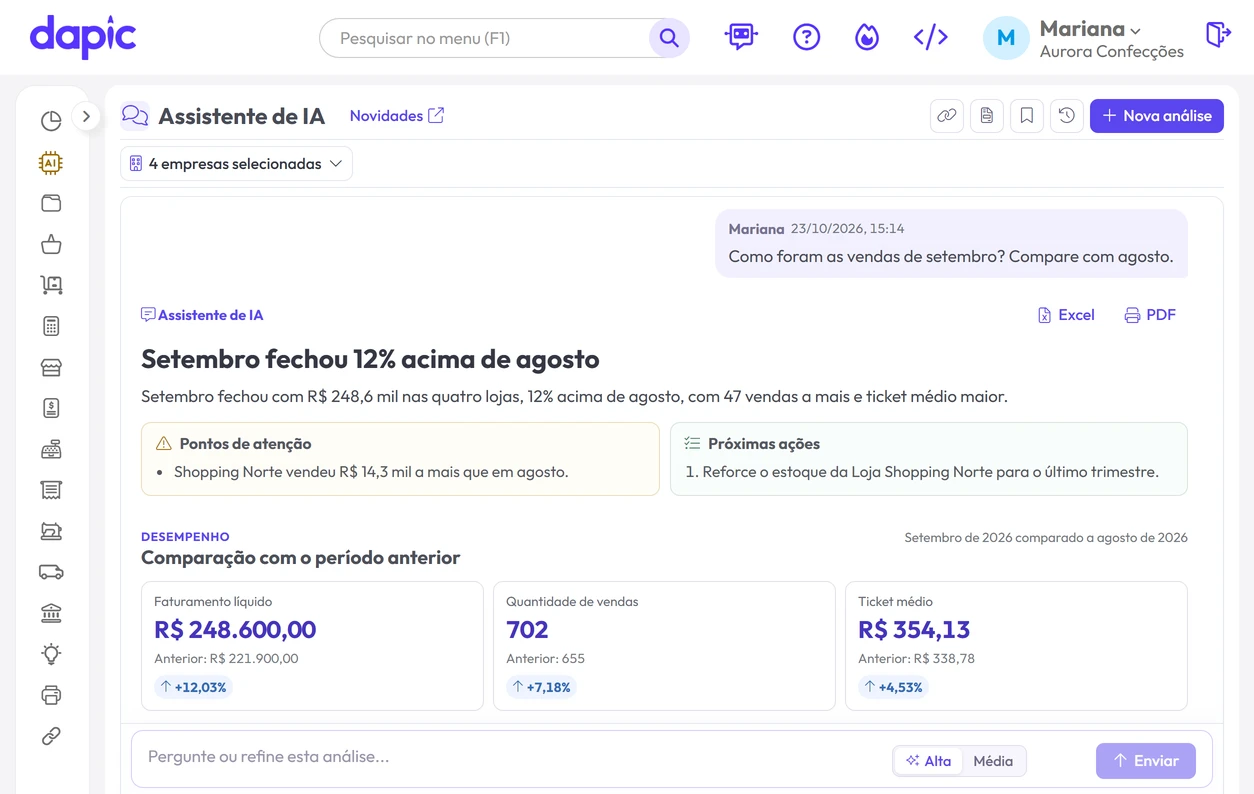Open the invoice receipt icon in sidebar
The image size is (1254, 794).
tap(51, 490)
